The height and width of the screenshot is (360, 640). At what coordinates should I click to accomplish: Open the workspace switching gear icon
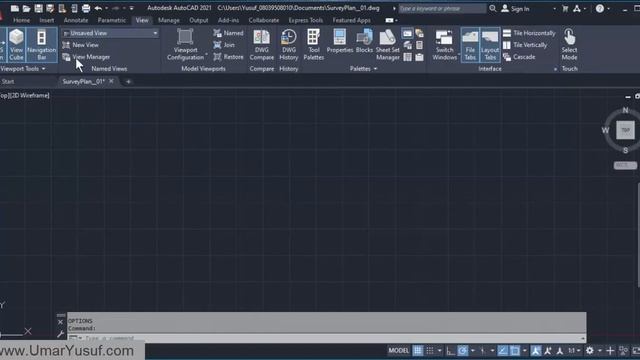tap(589, 350)
